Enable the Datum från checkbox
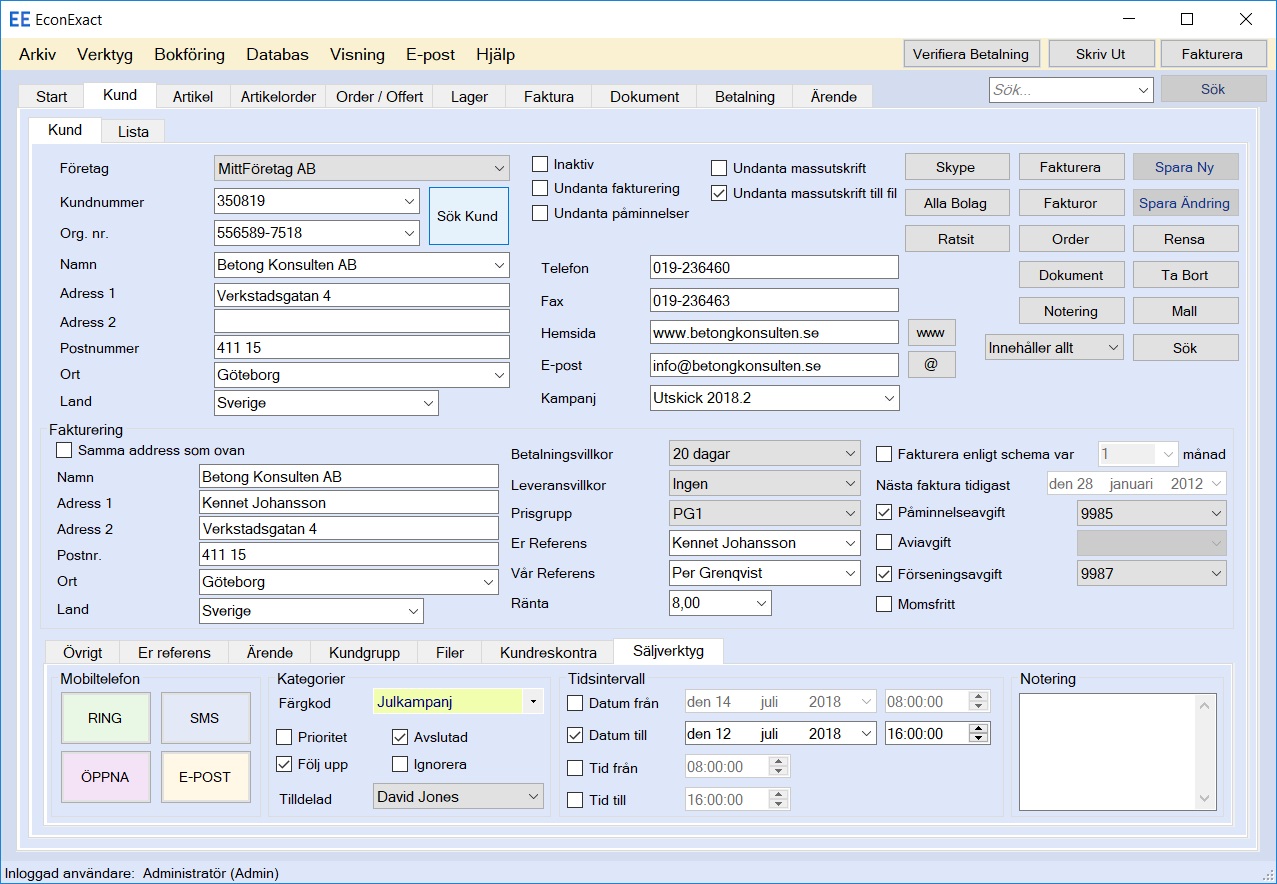Image resolution: width=1277 pixels, height=884 pixels. 575,703
